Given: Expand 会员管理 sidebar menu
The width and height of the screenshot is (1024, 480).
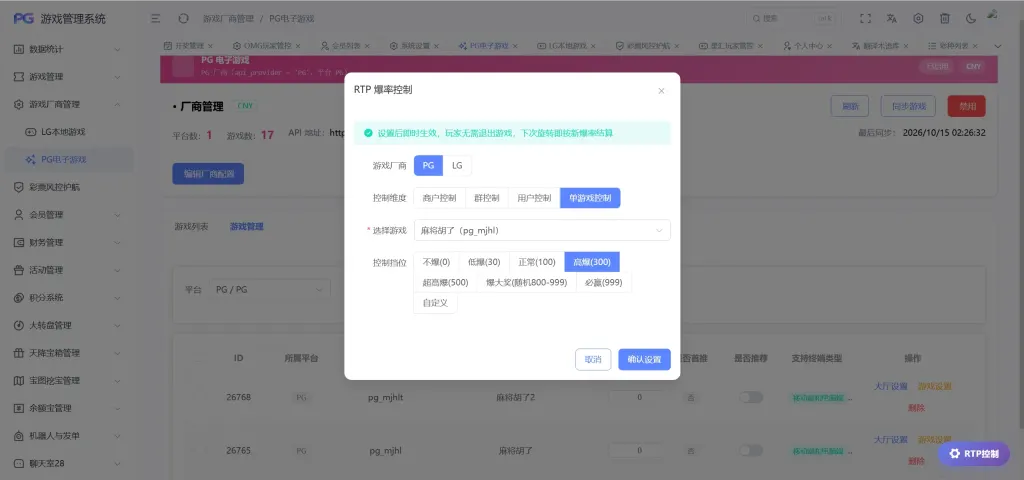Looking at the screenshot, I should tap(117, 214).
